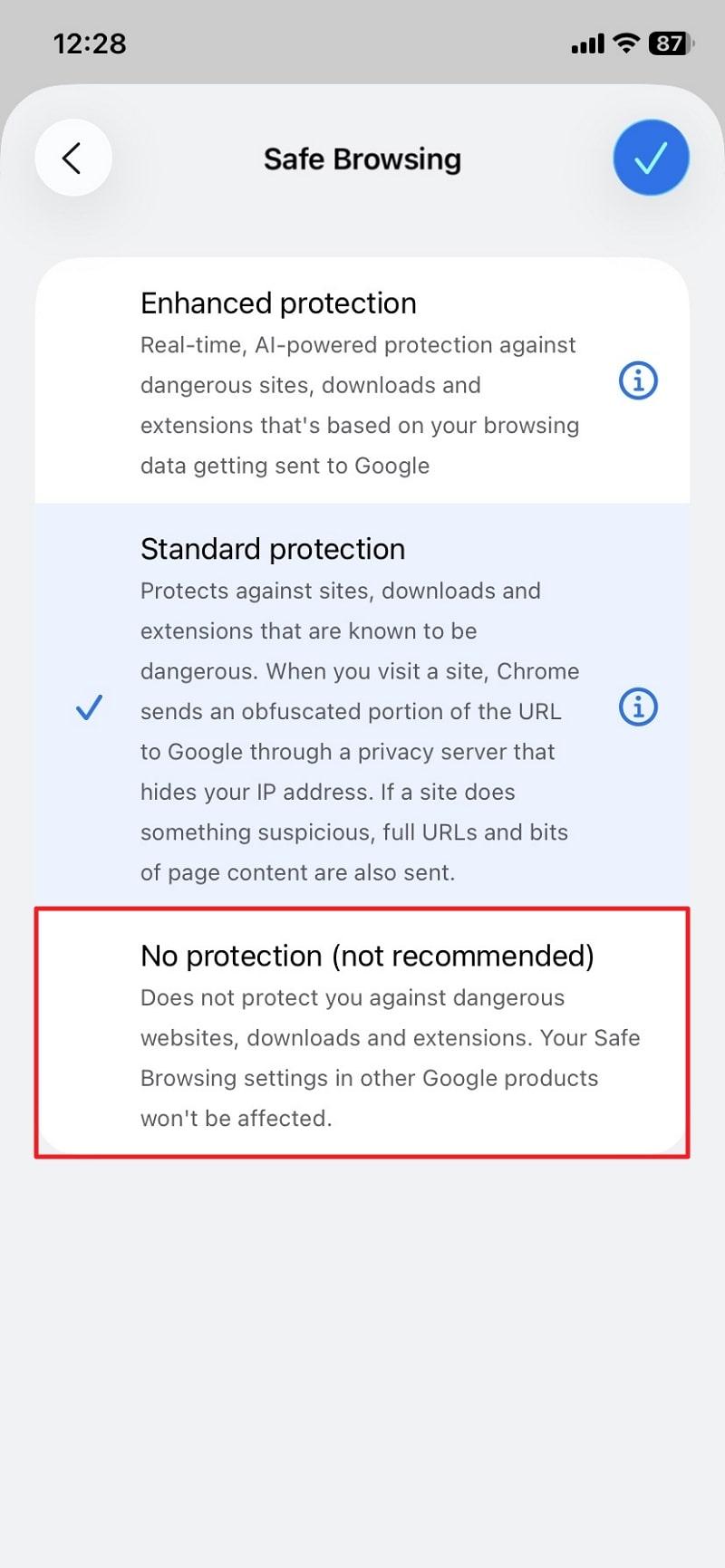Tap the Enhanced protection description text
The height and width of the screenshot is (1568, 725).
click(x=360, y=405)
